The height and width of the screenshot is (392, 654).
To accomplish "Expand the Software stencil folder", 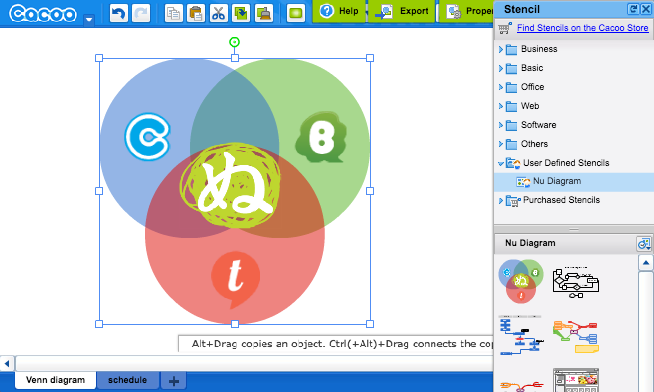I will coord(501,125).
